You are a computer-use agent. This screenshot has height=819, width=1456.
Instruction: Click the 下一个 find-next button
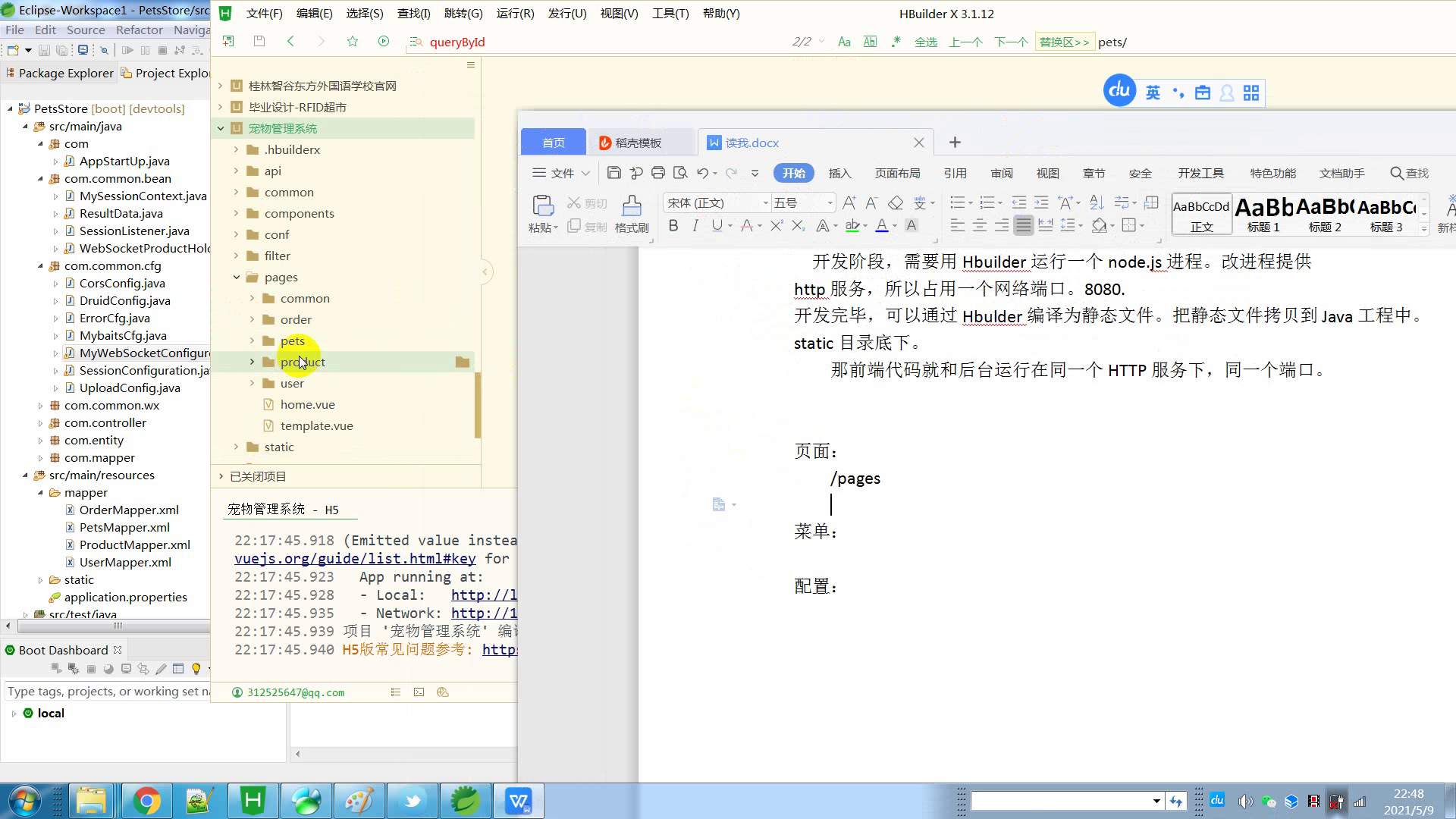coord(1011,42)
